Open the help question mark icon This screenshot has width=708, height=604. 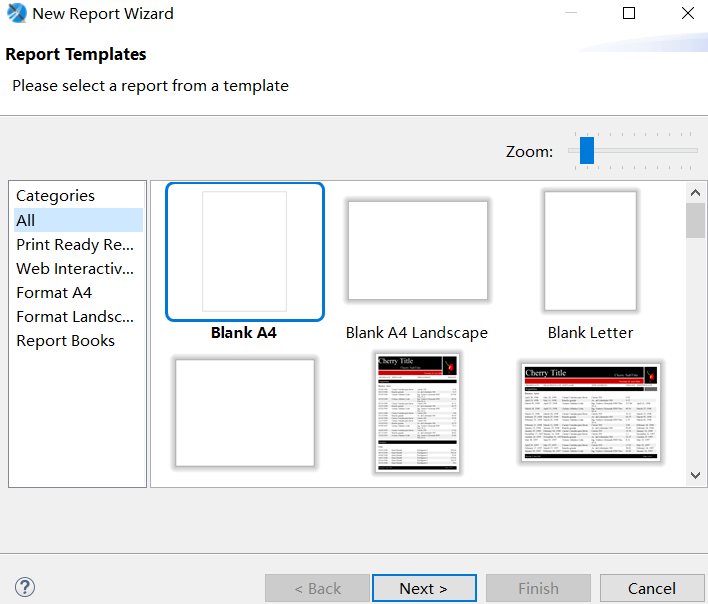point(25,587)
